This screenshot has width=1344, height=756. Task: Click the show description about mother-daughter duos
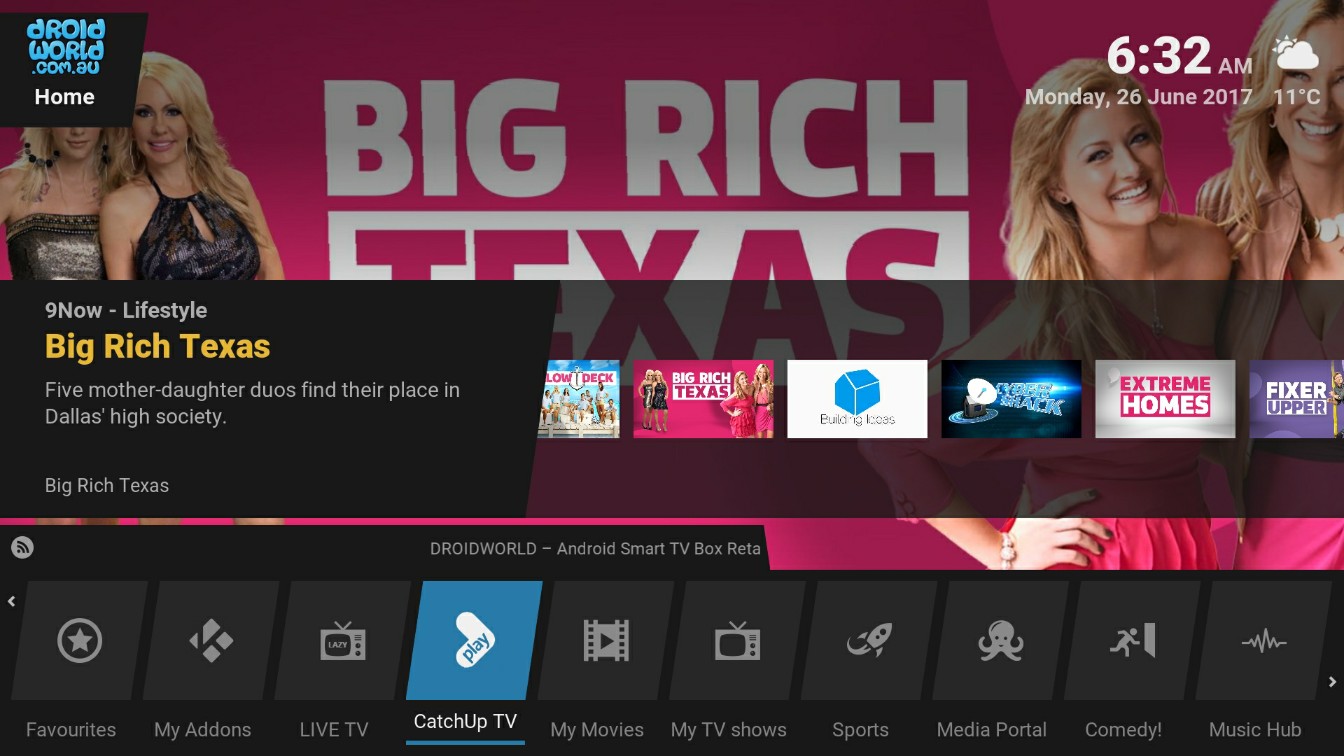[x=252, y=403]
